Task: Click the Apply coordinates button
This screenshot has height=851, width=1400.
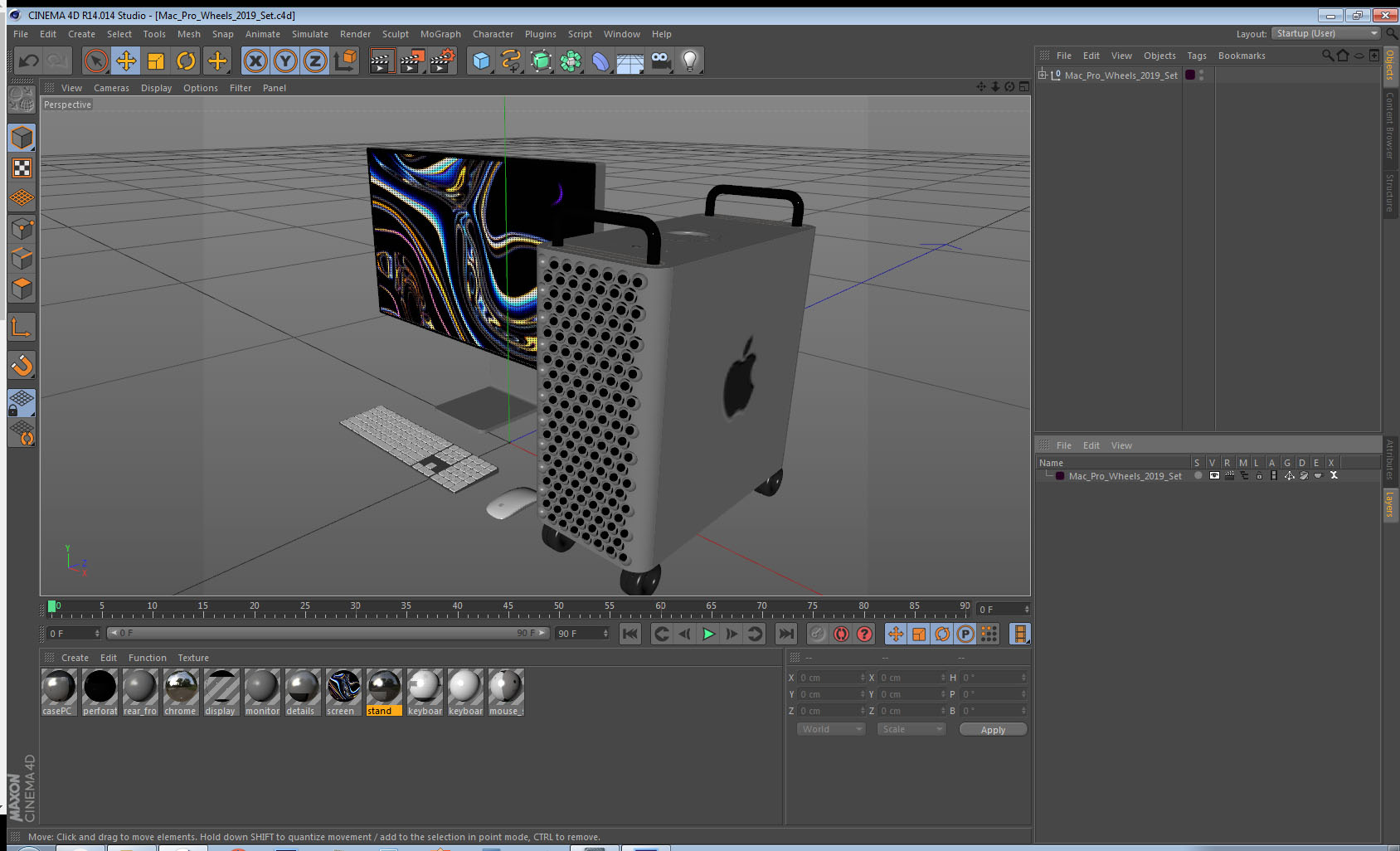Action: pyautogui.click(x=993, y=730)
